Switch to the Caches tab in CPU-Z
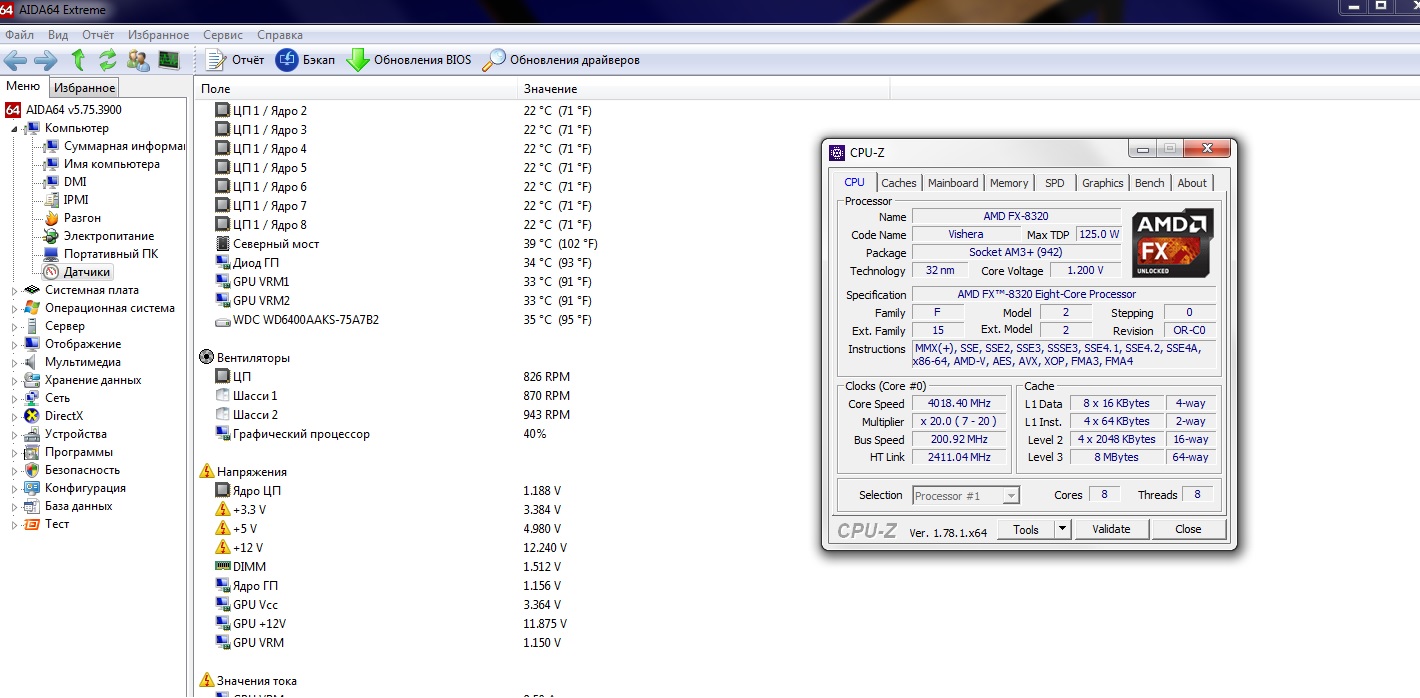The height and width of the screenshot is (698, 1420). [898, 183]
